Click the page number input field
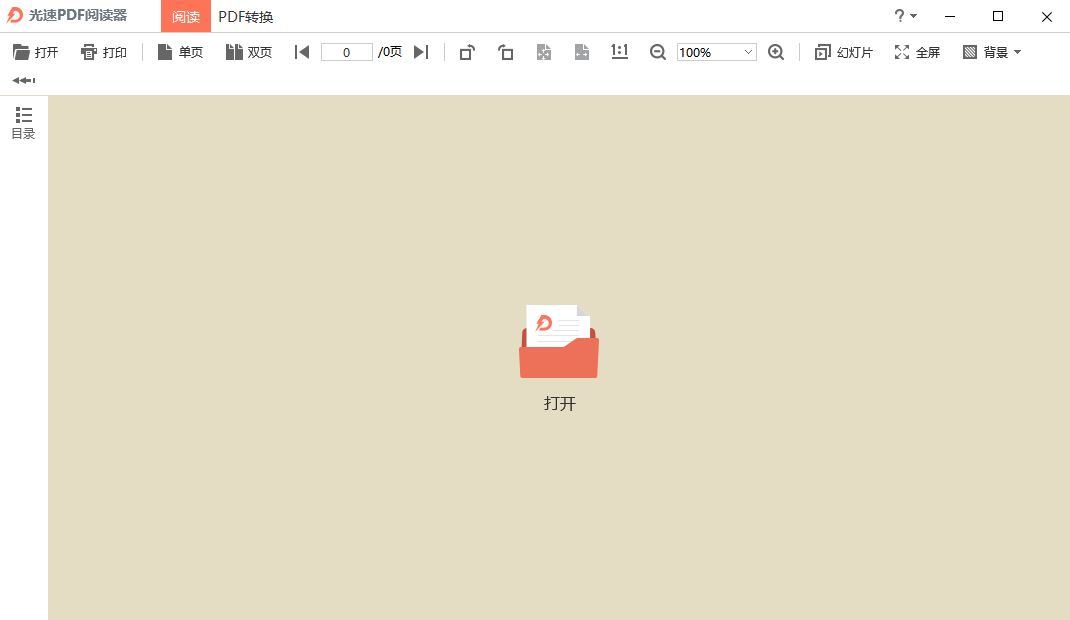1070x620 pixels. click(347, 52)
